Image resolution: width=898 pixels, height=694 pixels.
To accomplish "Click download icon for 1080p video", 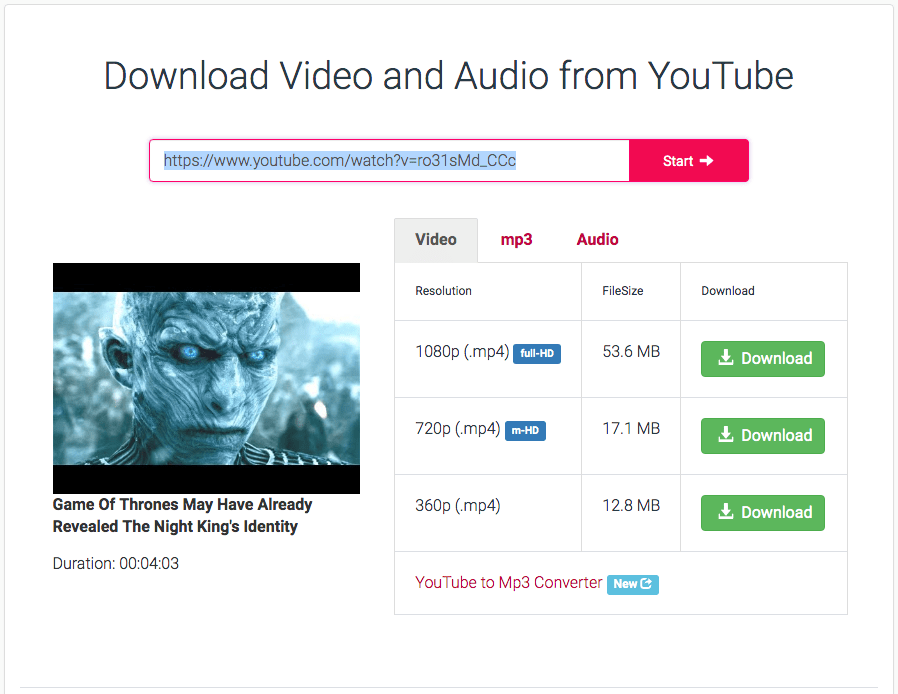I will point(727,358).
